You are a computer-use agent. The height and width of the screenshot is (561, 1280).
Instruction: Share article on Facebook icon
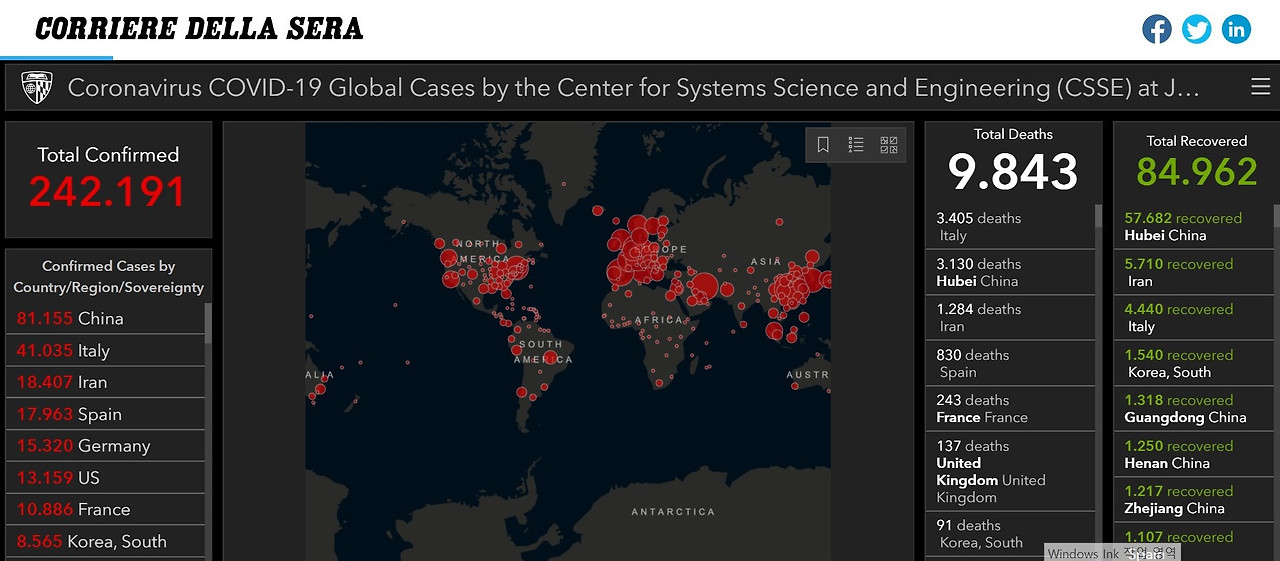[x=1157, y=29]
